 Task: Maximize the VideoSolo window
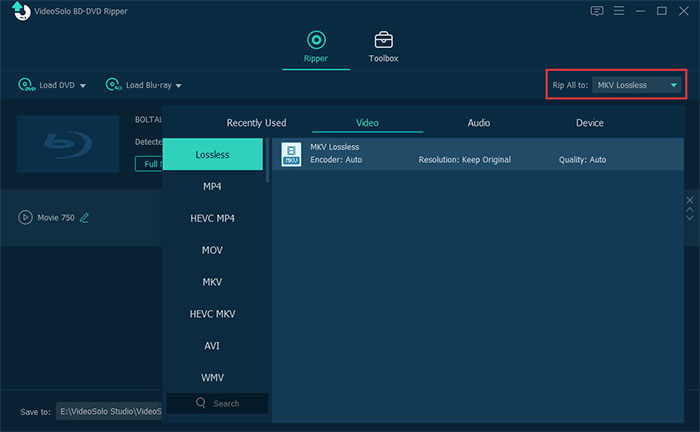pyautogui.click(x=662, y=11)
